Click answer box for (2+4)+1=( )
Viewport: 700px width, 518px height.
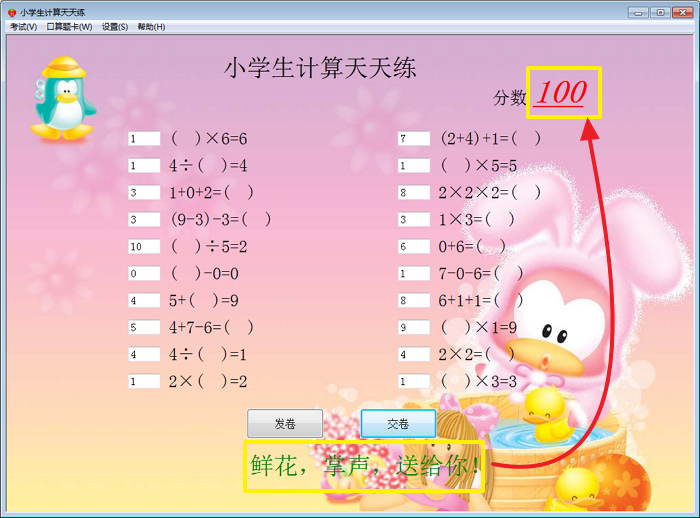414,138
